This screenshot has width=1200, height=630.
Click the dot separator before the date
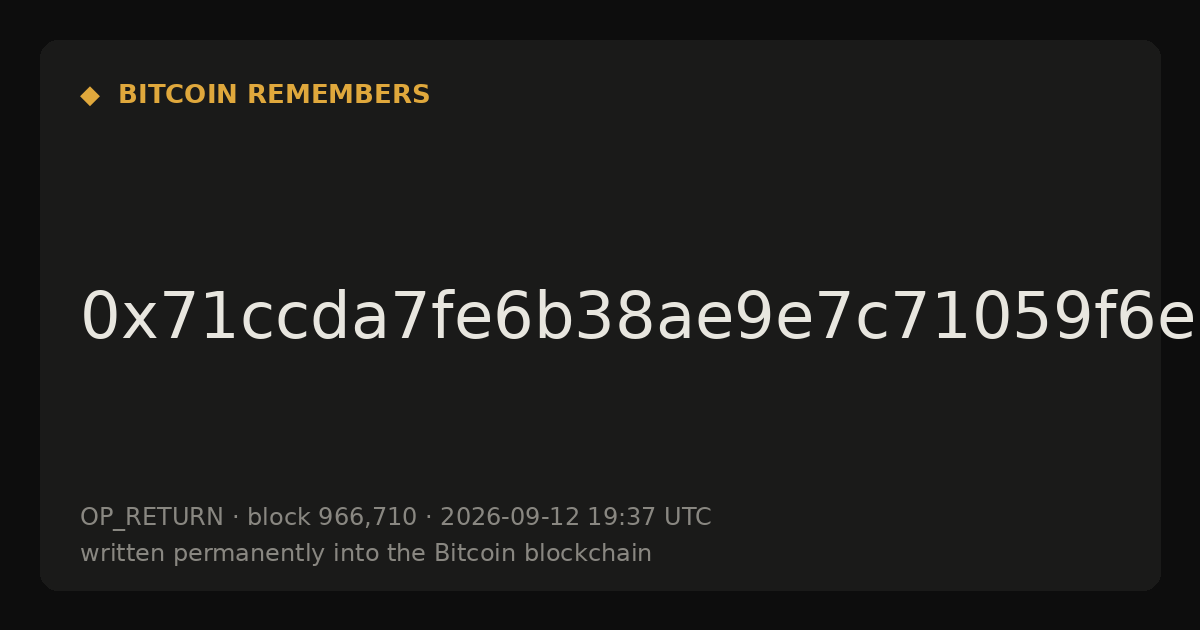click(428, 518)
